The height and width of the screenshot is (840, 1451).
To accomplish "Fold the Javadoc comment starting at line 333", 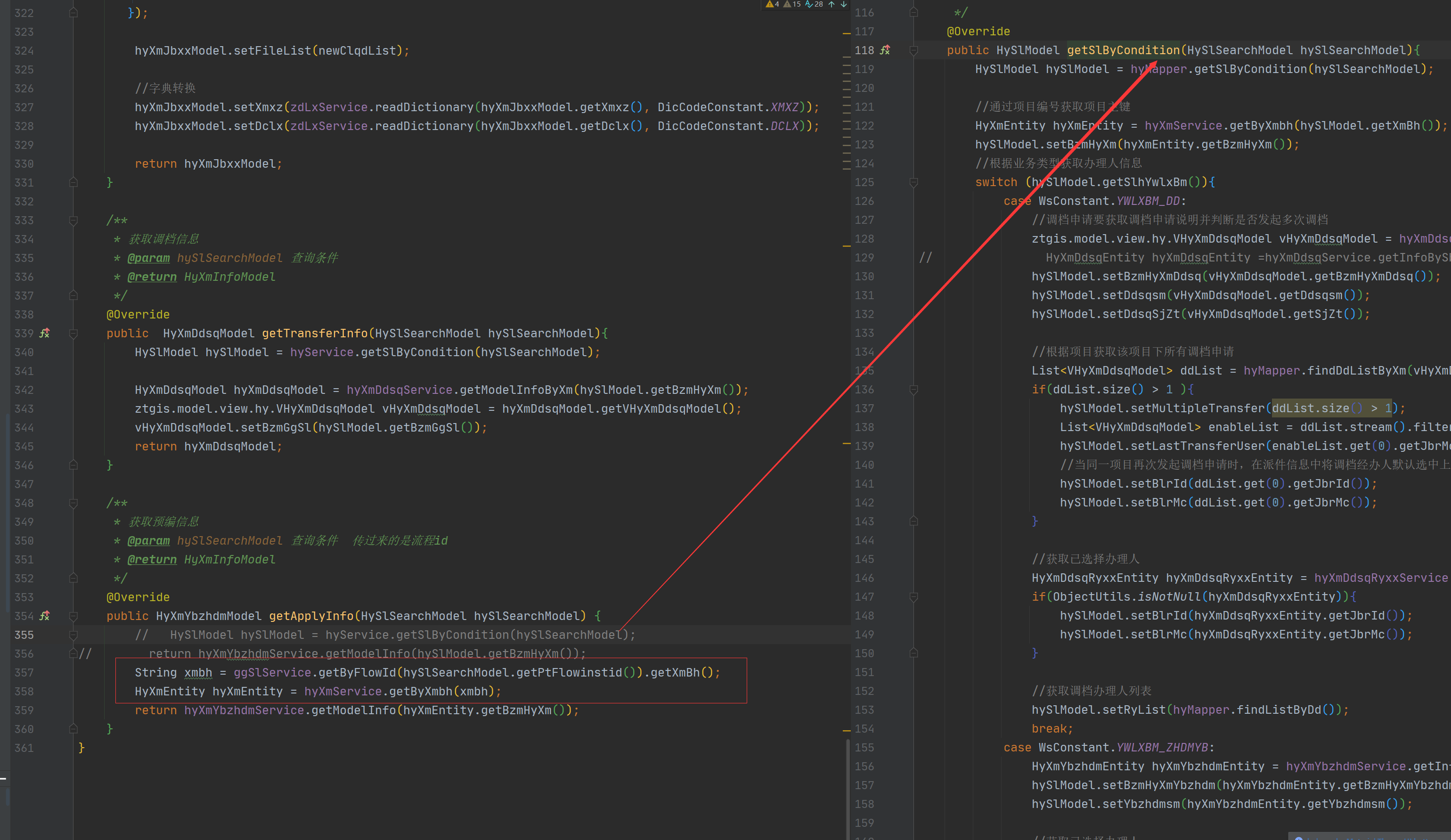I will pyautogui.click(x=73, y=220).
